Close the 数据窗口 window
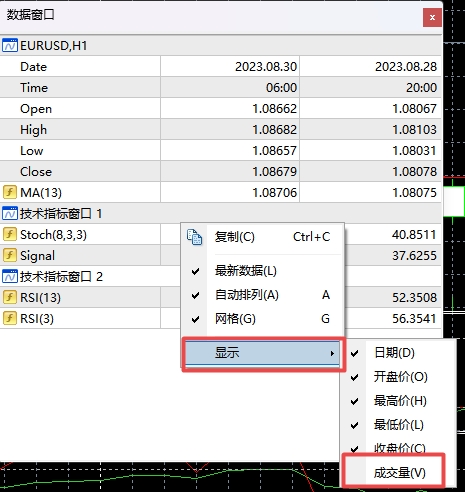The image size is (465, 492). click(x=432, y=17)
